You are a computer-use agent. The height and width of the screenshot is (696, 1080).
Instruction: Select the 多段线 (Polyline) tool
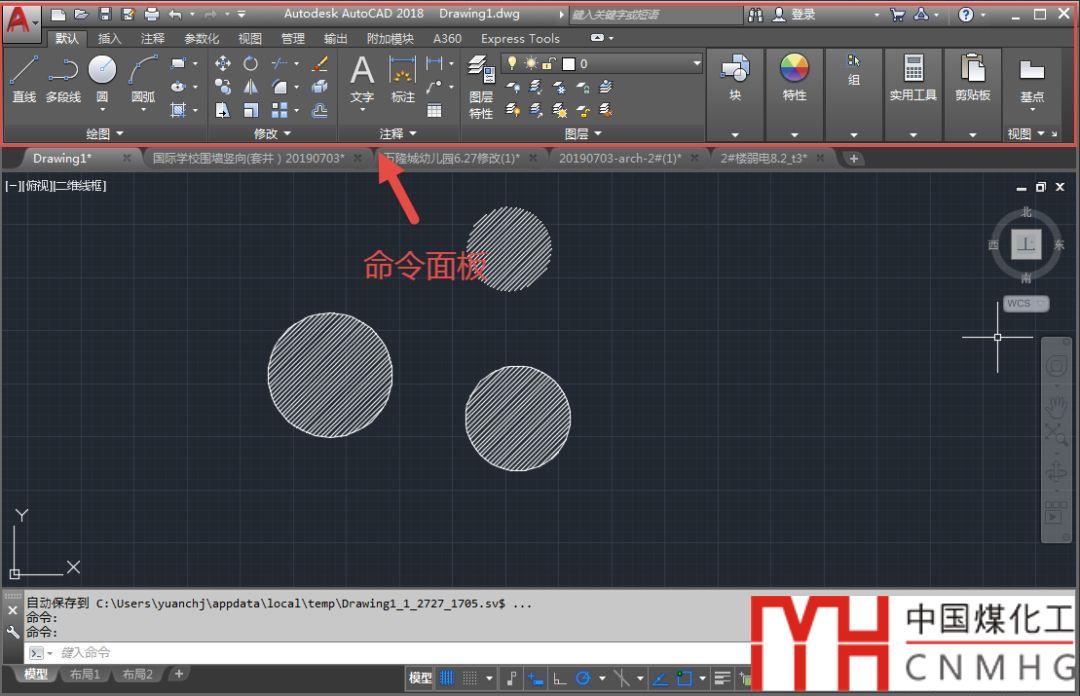pos(63,77)
